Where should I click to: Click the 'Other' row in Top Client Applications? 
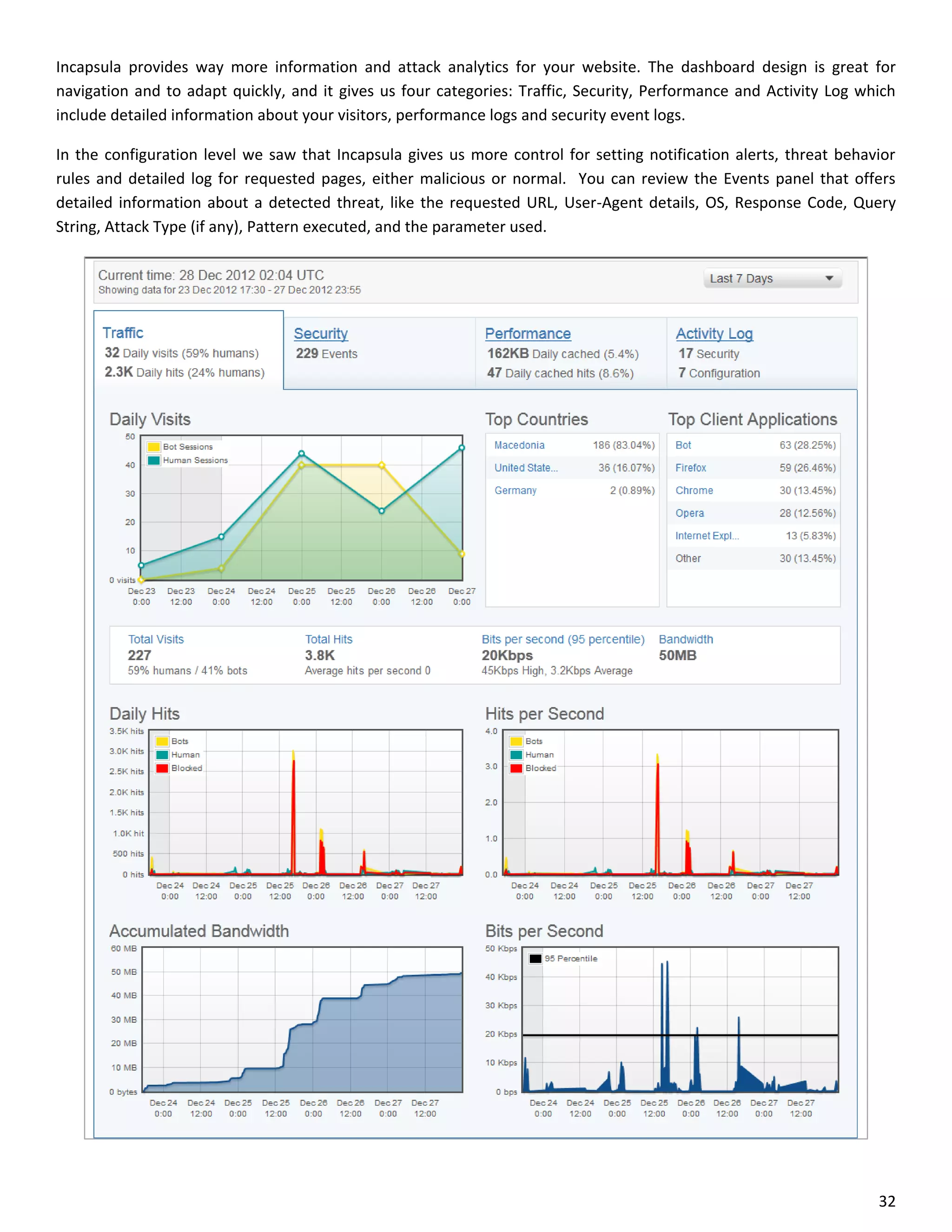[754, 558]
